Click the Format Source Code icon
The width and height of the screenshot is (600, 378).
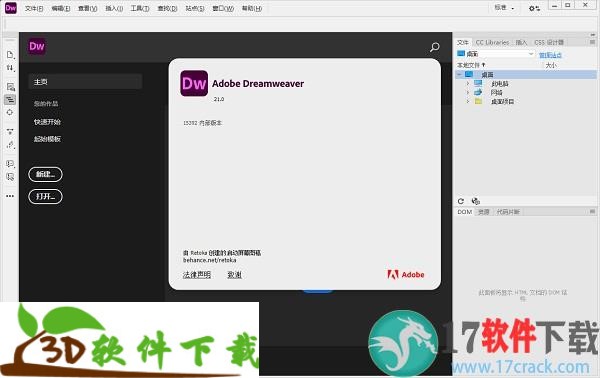[x=10, y=145]
